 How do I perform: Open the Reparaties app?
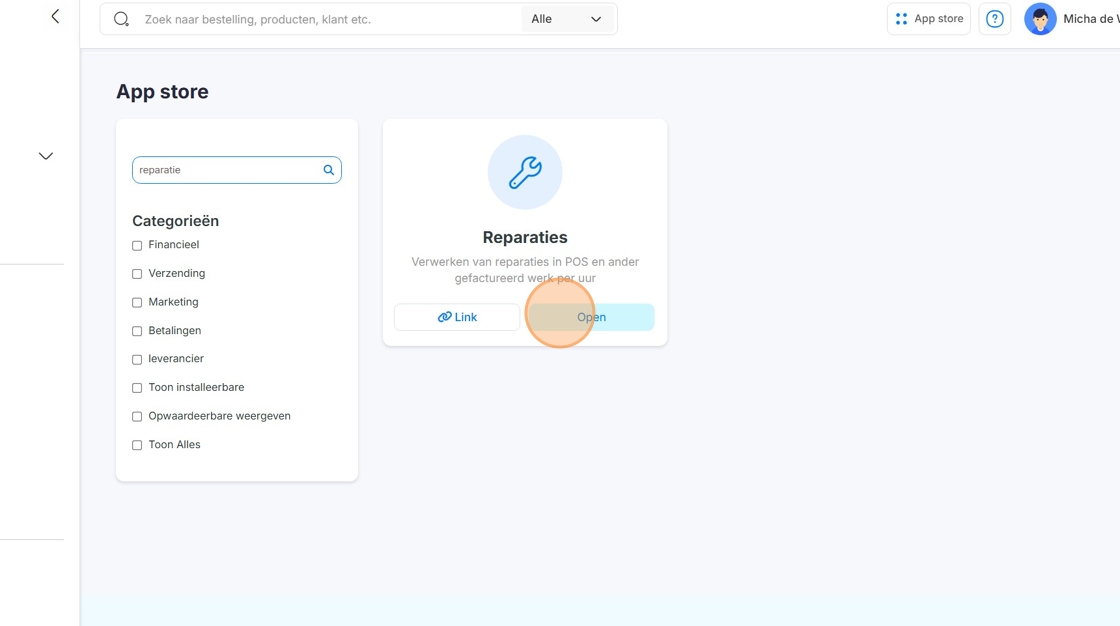point(591,317)
